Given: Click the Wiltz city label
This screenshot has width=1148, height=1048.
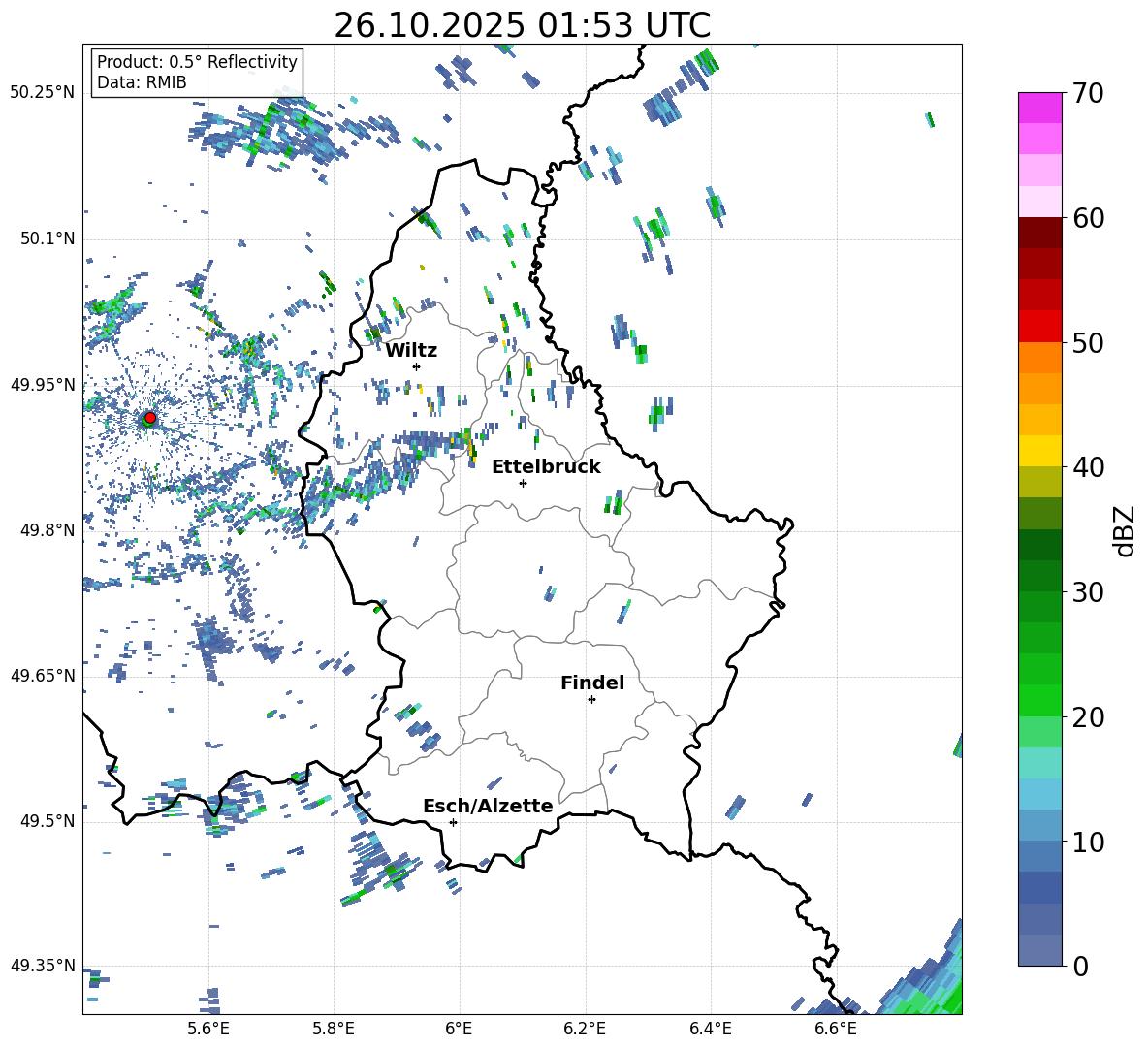Looking at the screenshot, I should click(411, 351).
